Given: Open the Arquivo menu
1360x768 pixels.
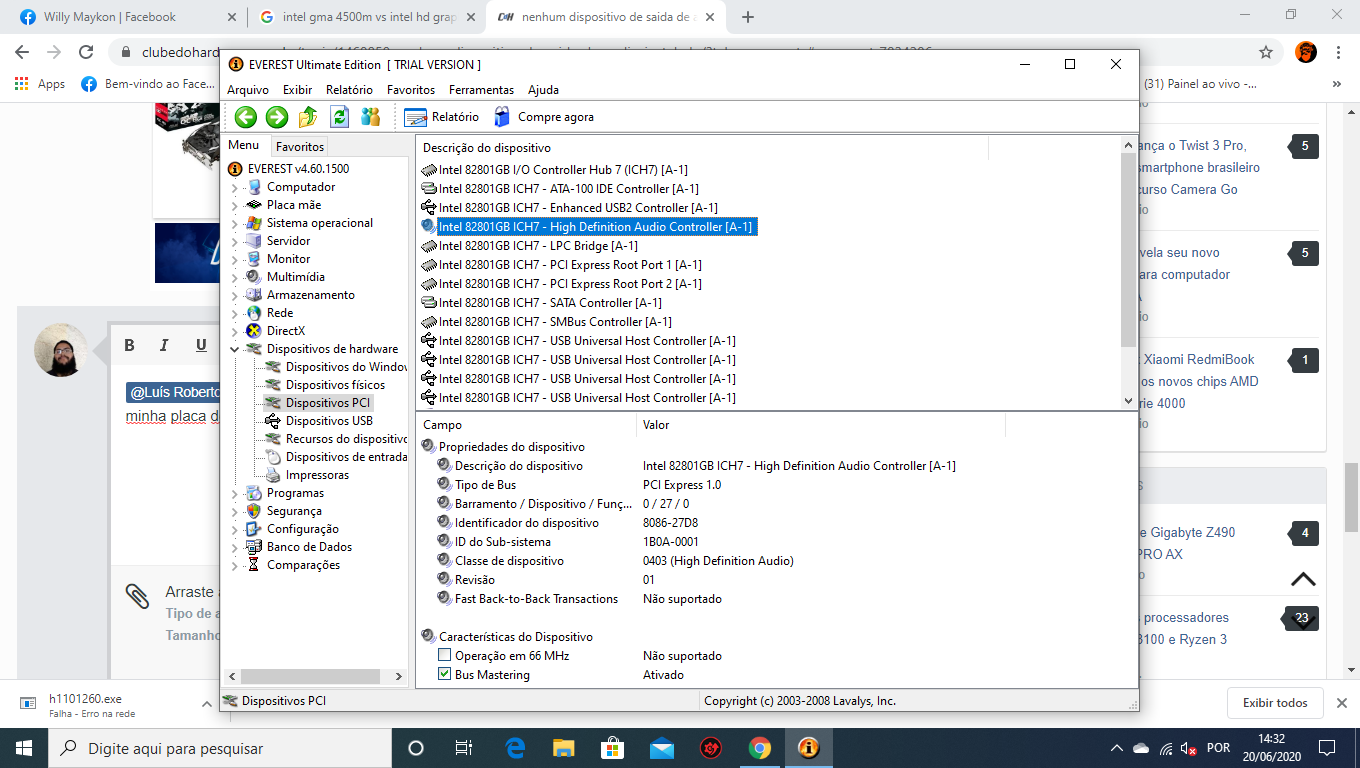Looking at the screenshot, I should [x=248, y=90].
